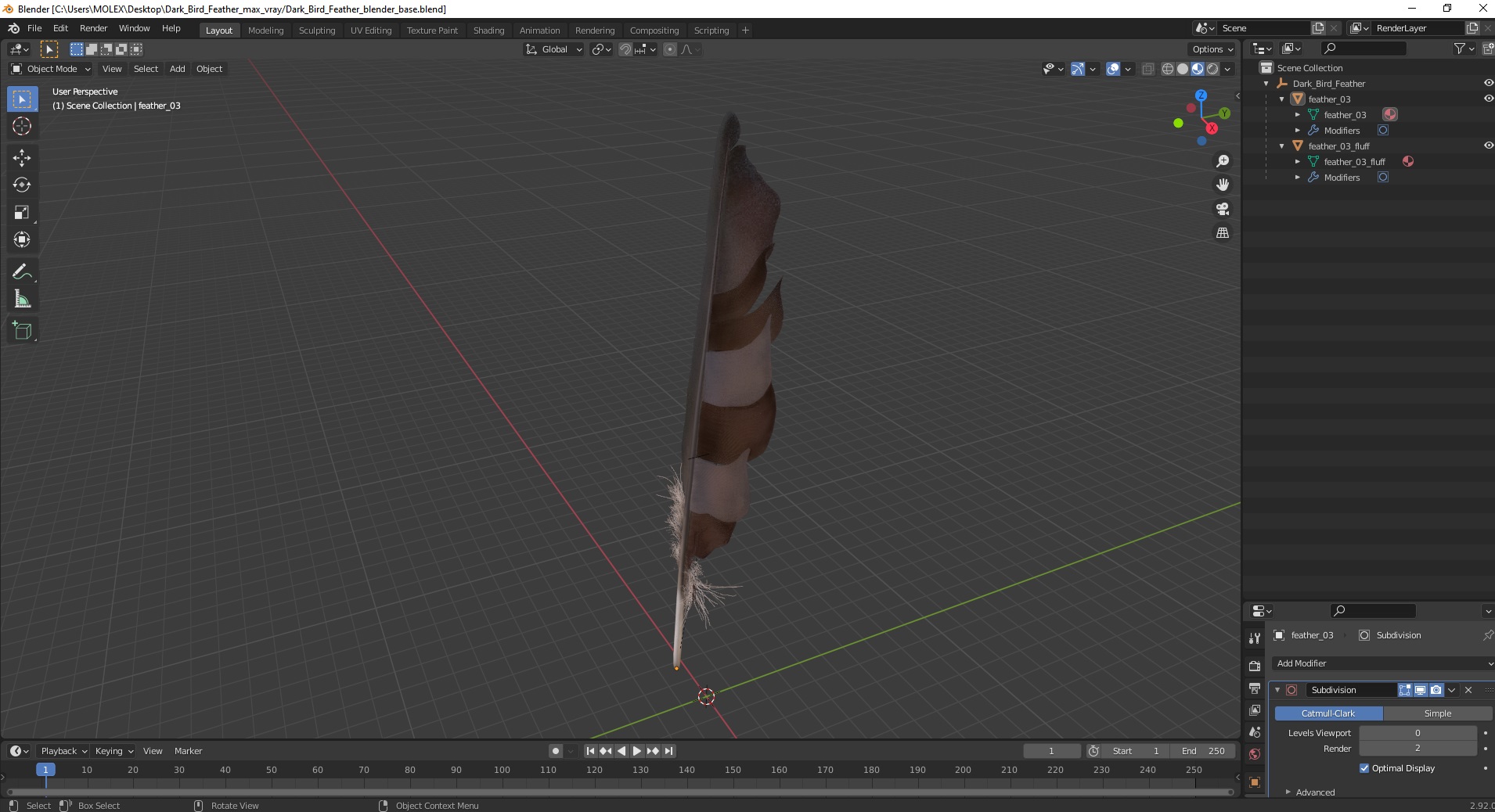Viewport: 1495px width, 812px height.
Task: Open the Scene properties tab
Action: click(1255, 732)
